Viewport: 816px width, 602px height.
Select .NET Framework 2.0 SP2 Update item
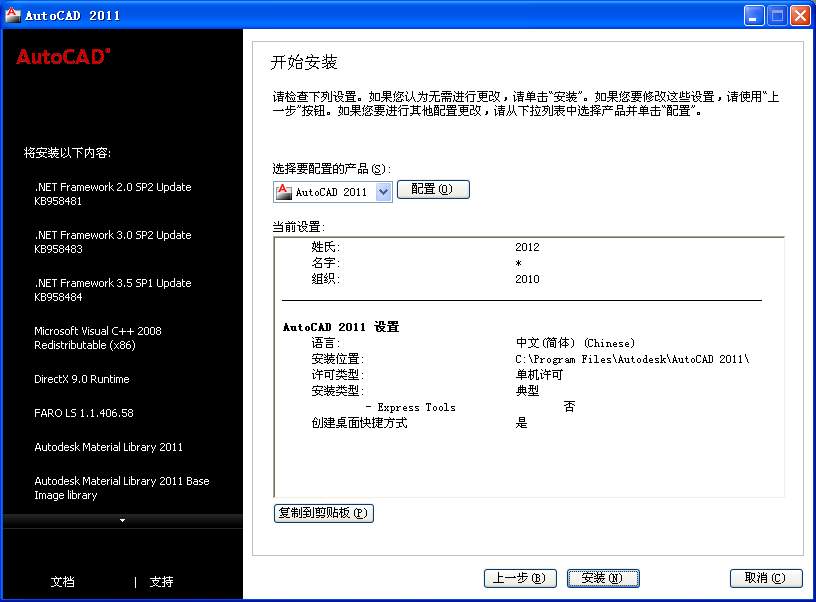pos(112,194)
